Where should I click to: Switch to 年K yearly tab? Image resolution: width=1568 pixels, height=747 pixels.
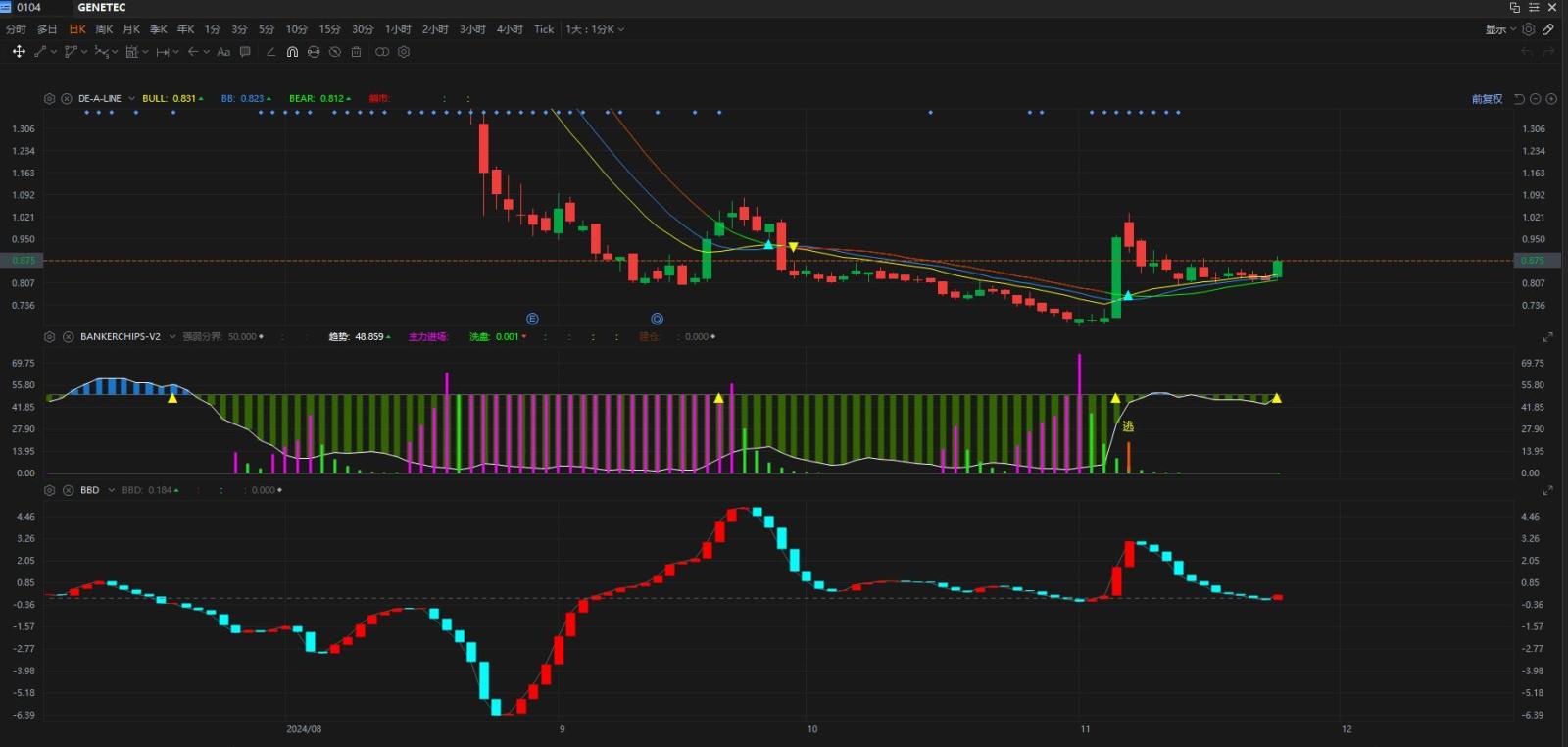coord(185,29)
